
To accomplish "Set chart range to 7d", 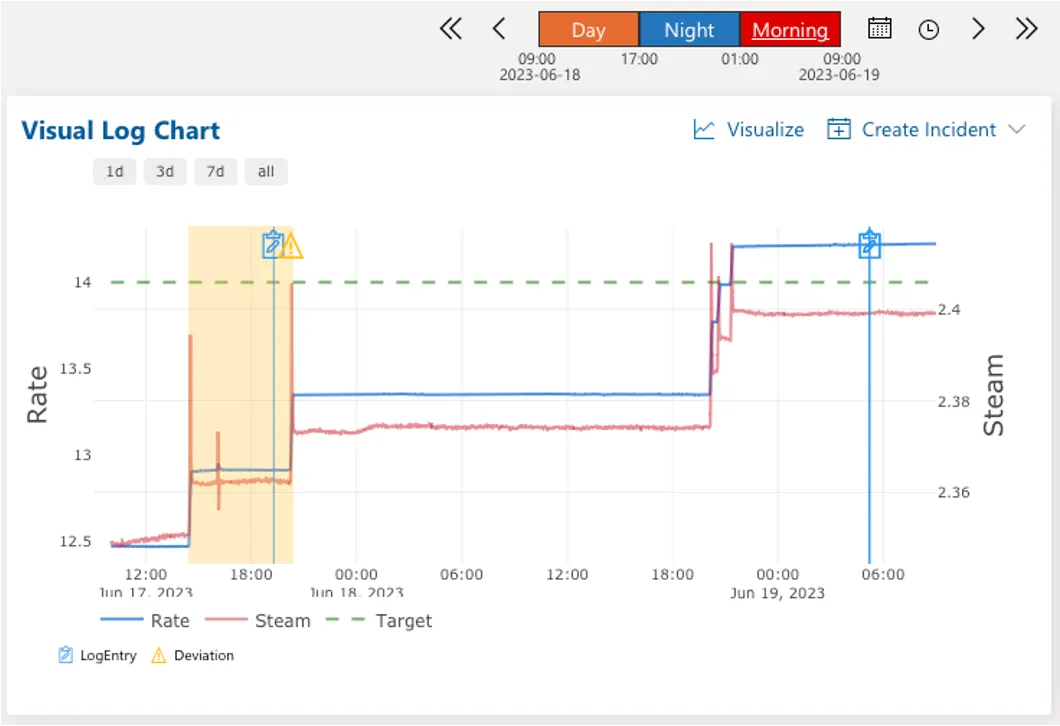I will (x=215, y=172).
